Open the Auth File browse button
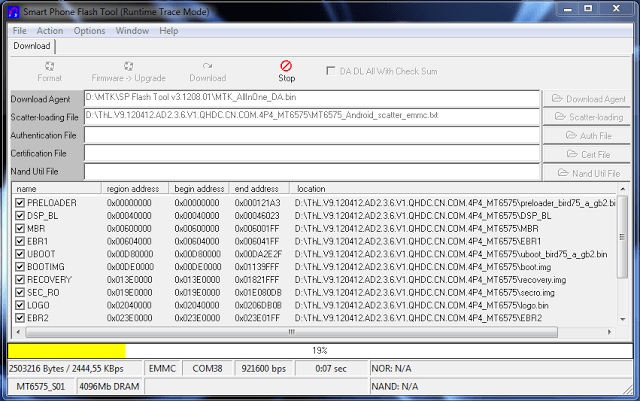640x402 pixels. 588,135
